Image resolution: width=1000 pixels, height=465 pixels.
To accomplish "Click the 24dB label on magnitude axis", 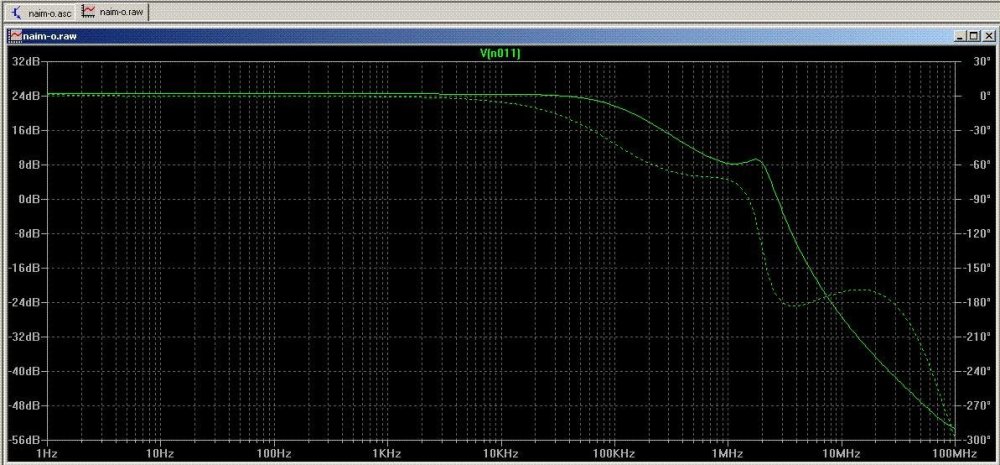I will [x=25, y=96].
